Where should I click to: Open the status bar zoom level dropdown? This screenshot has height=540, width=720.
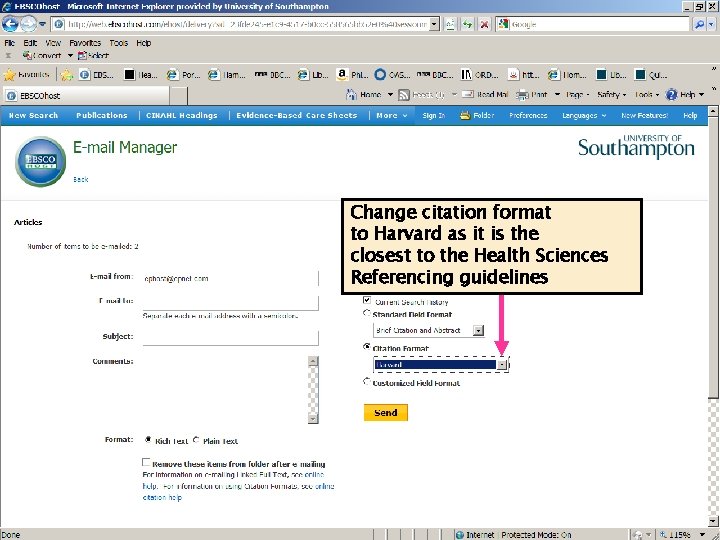(x=702, y=535)
